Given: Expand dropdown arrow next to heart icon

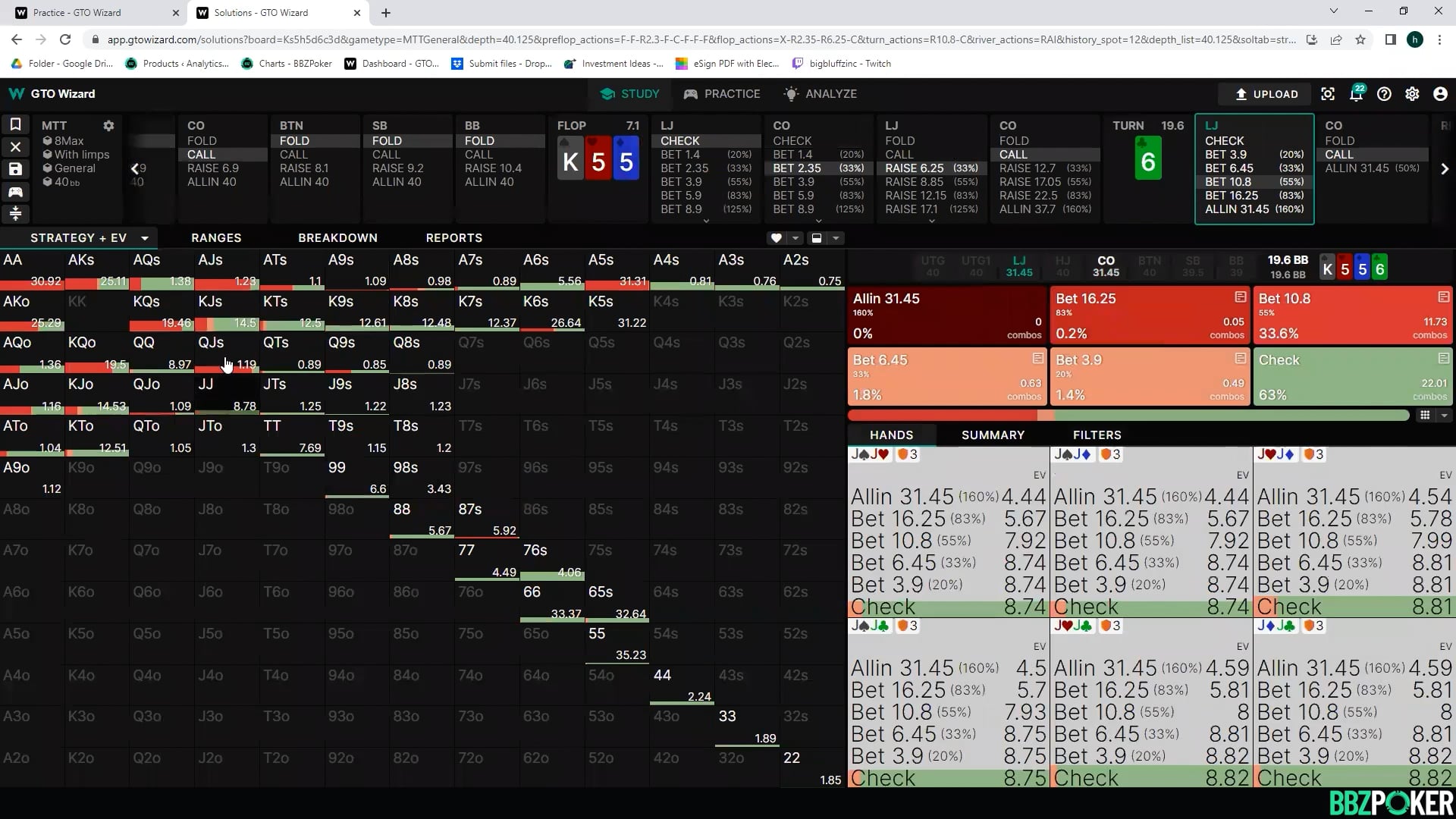Looking at the screenshot, I should [x=795, y=238].
